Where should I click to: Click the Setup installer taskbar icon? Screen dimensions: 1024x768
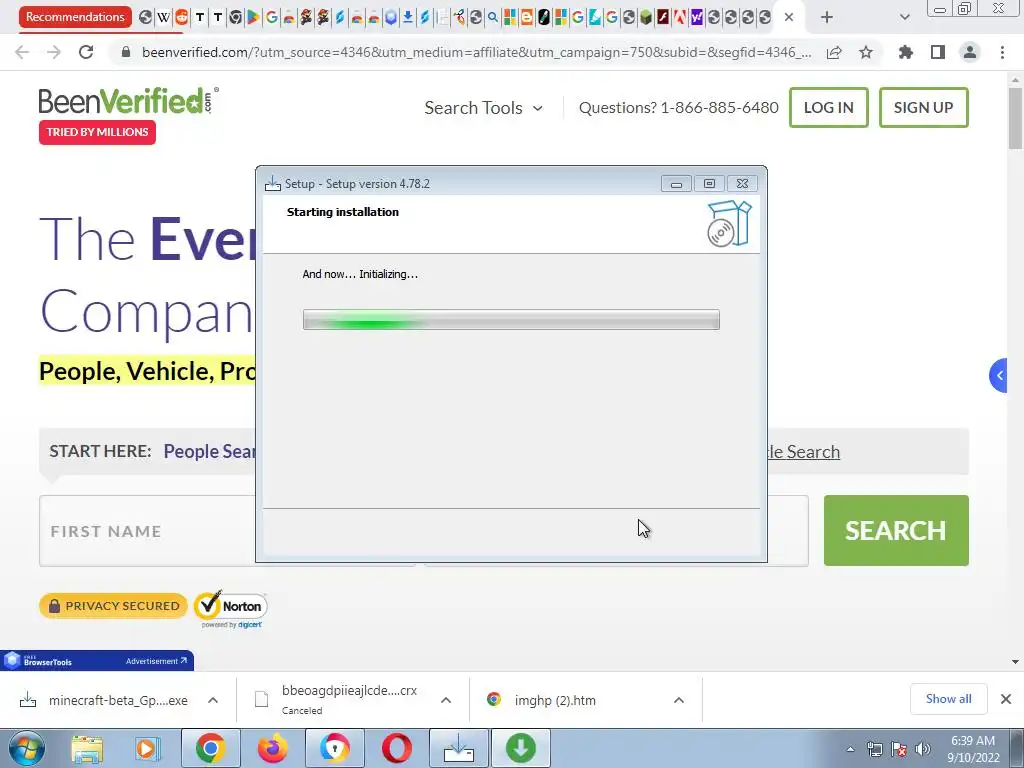[458, 748]
